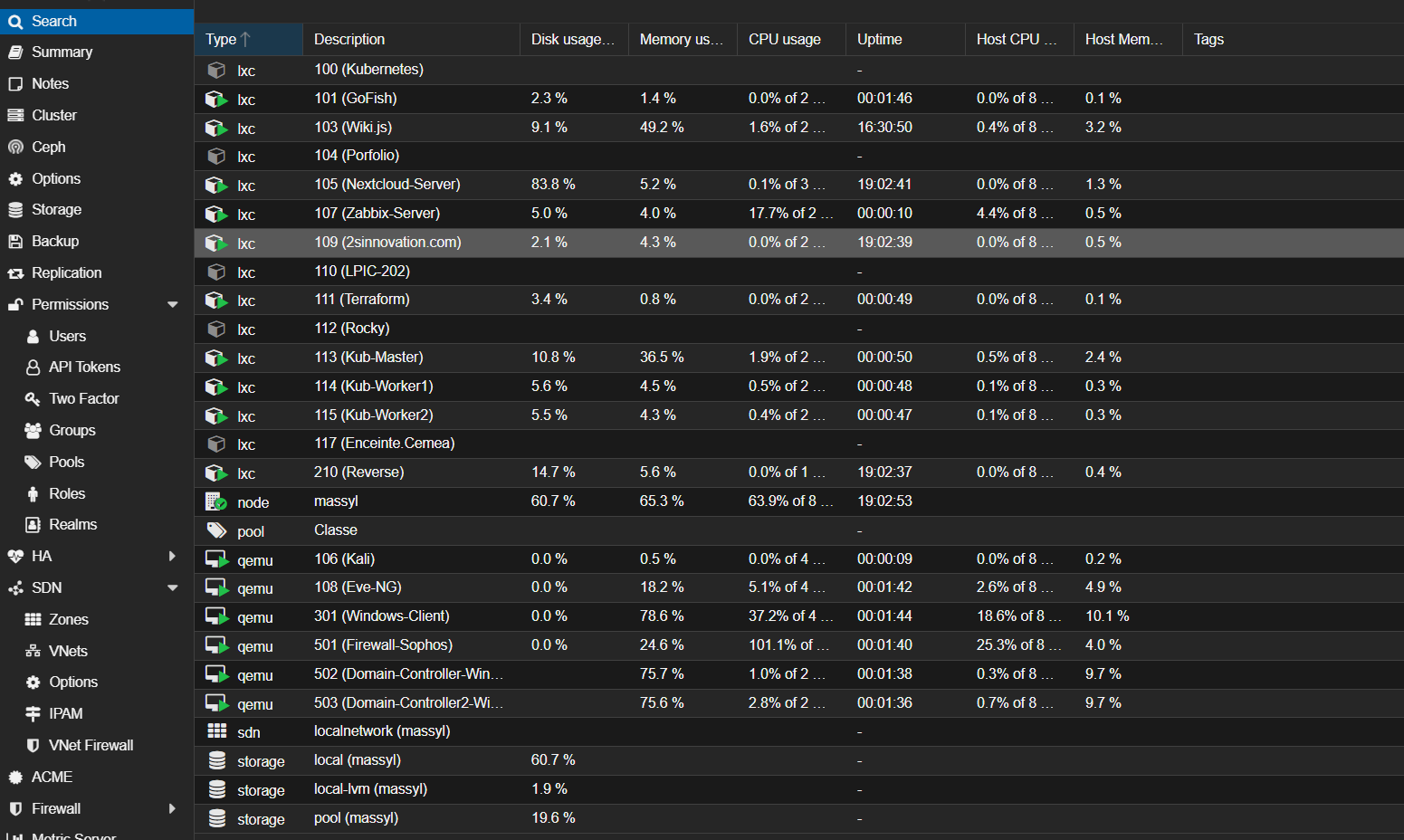1404x840 pixels.
Task: Open the Cluster panel
Action: tap(53, 115)
